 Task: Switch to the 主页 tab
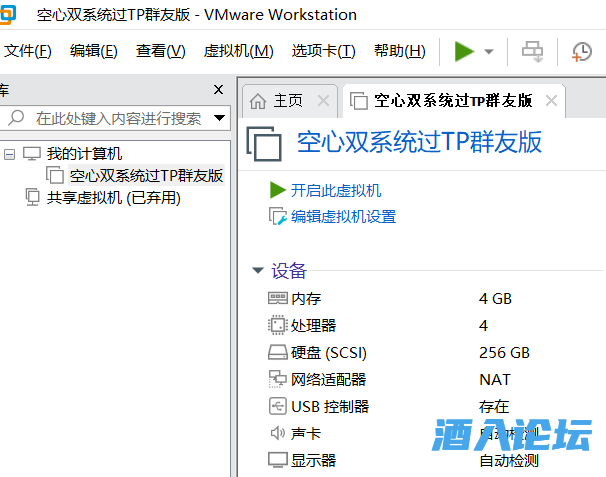point(288,101)
